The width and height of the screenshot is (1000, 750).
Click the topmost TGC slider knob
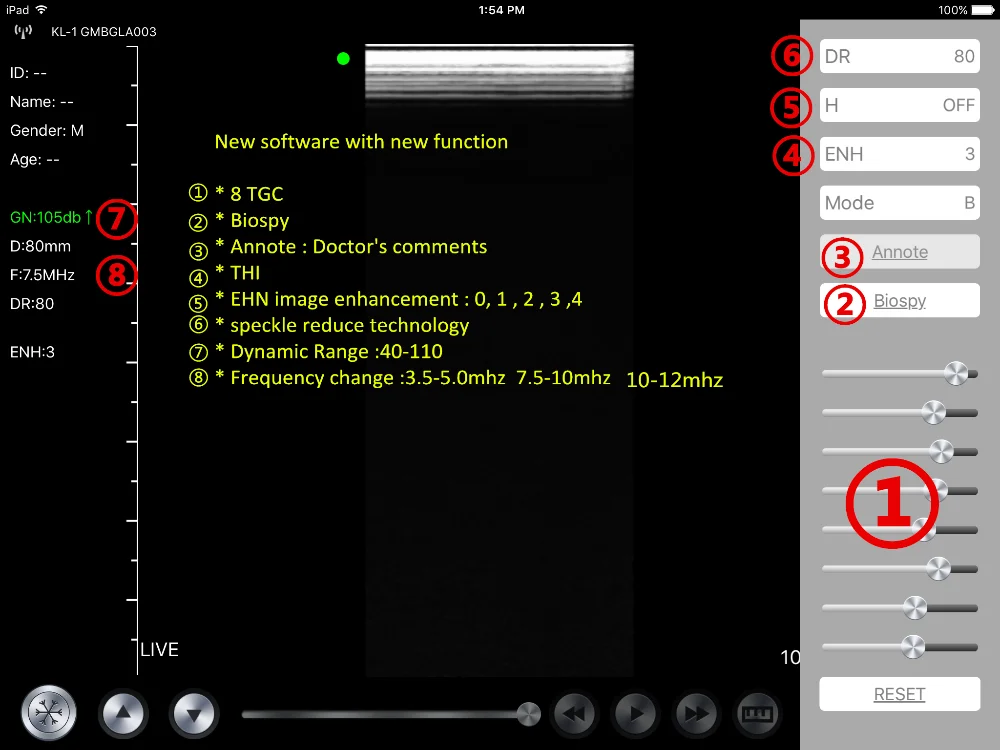956,373
